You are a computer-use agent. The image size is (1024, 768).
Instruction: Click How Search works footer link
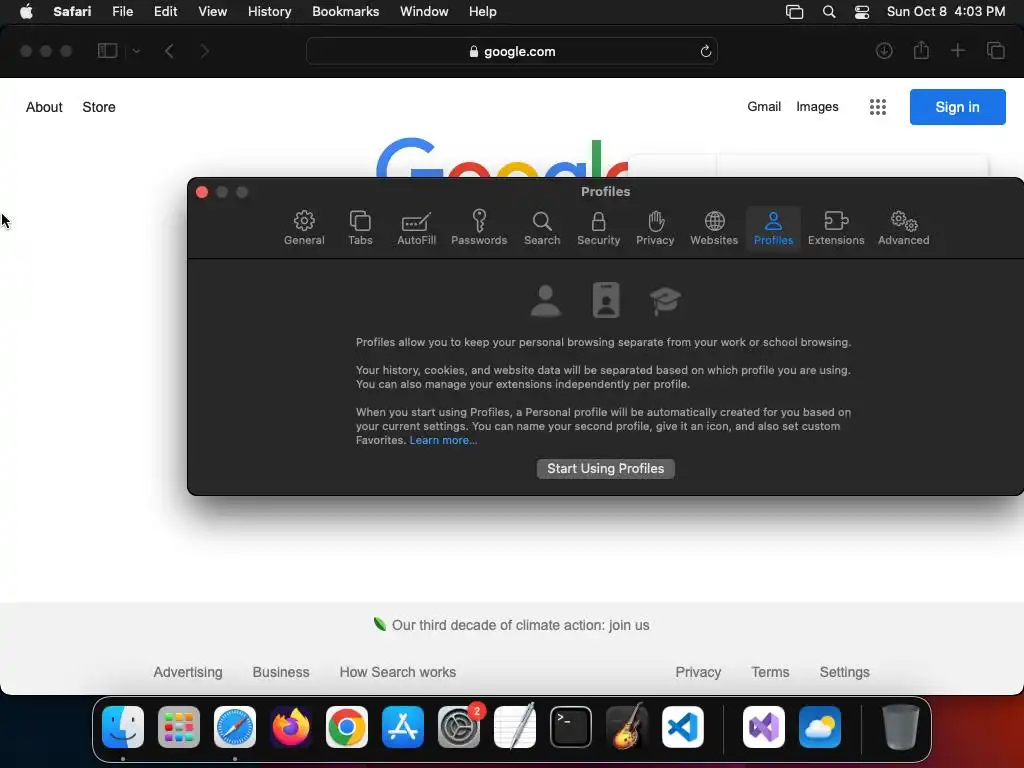click(398, 672)
